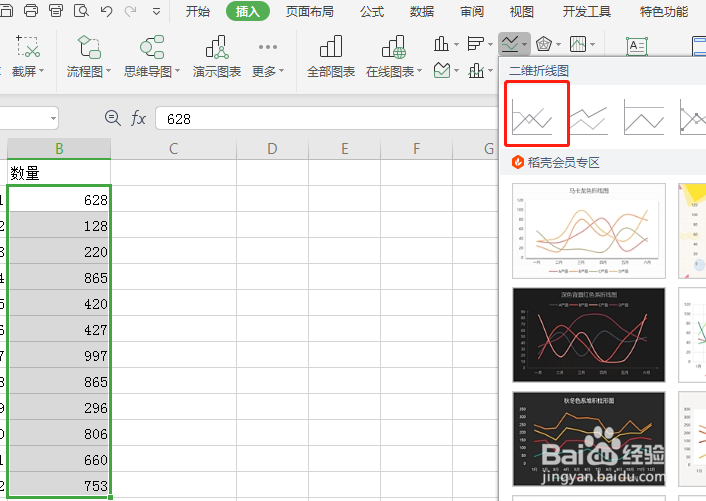Select column C header

coord(173,149)
